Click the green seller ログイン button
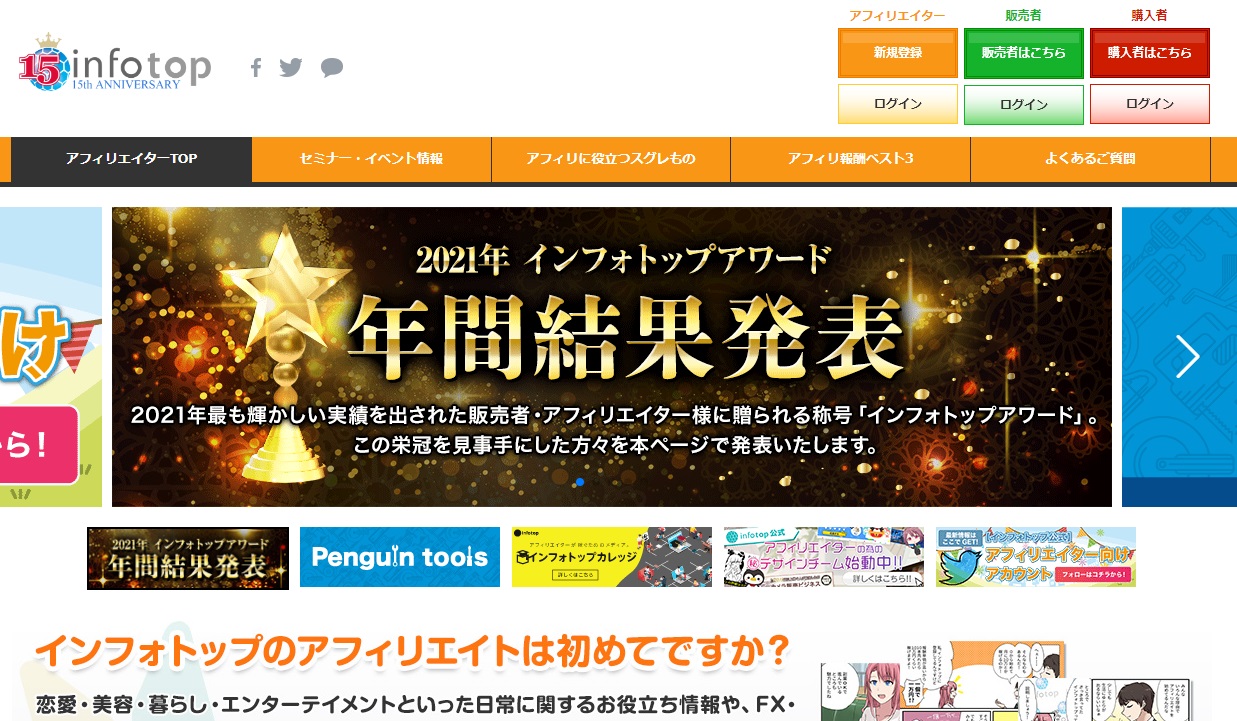 pyautogui.click(x=1024, y=104)
